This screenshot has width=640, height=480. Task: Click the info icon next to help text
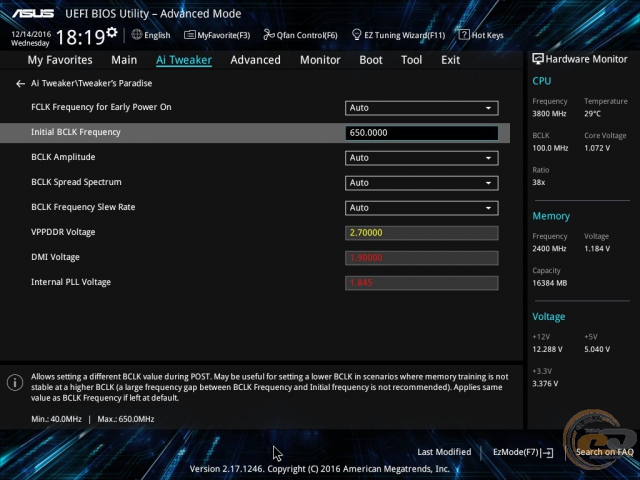[x=15, y=382]
